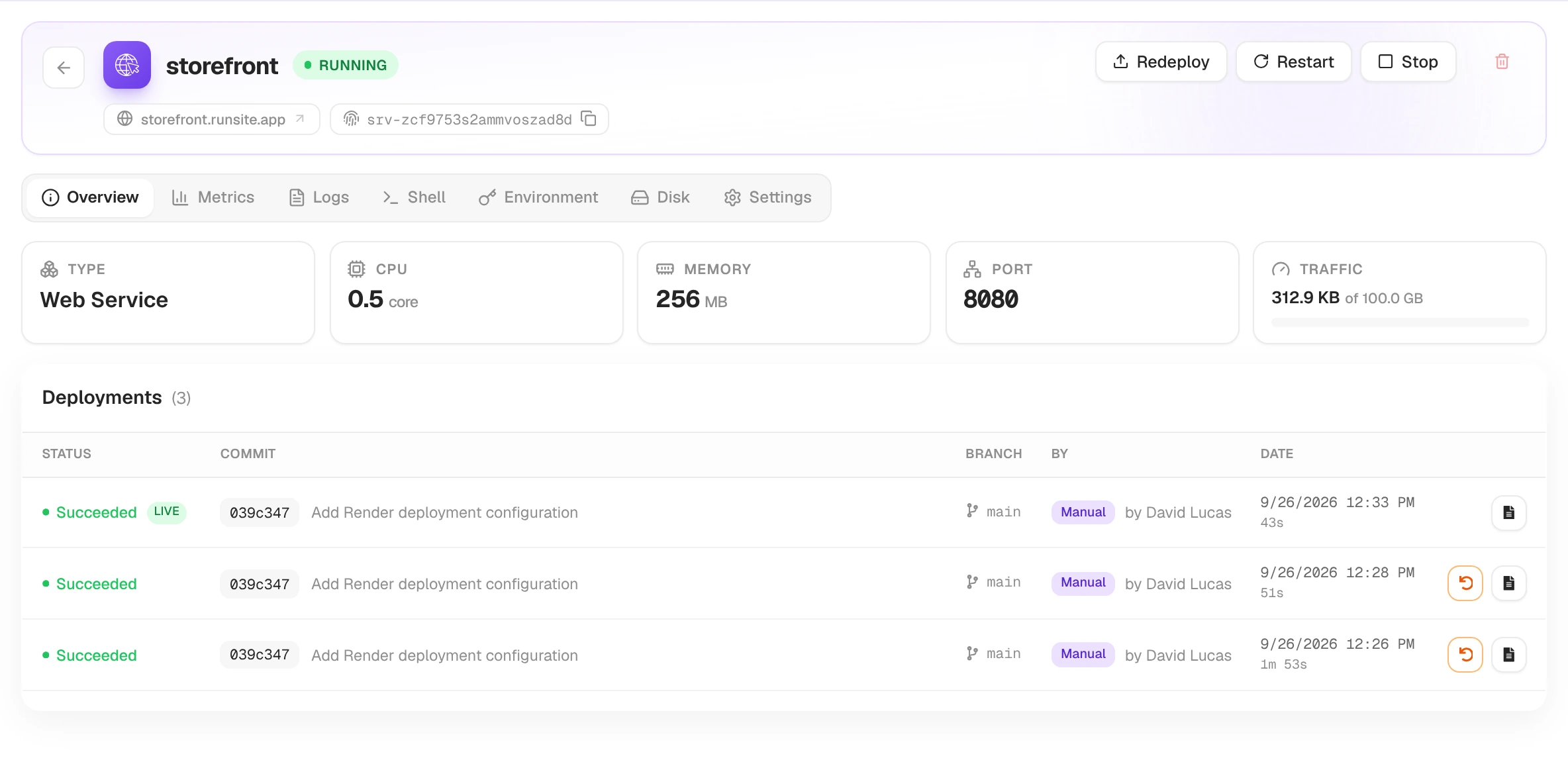This screenshot has width=1568, height=764.
Task: Click commit hash 039c347 in the 12:26 PM row
Action: [x=259, y=655]
